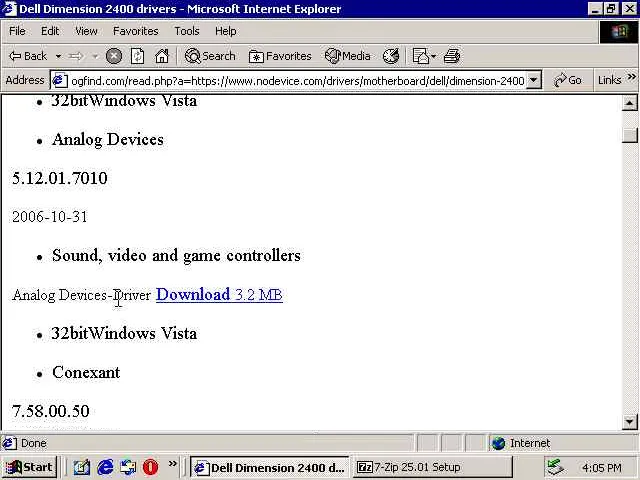Open the Back history dropdown arrow
This screenshot has width=640, height=480.
[x=58, y=56]
